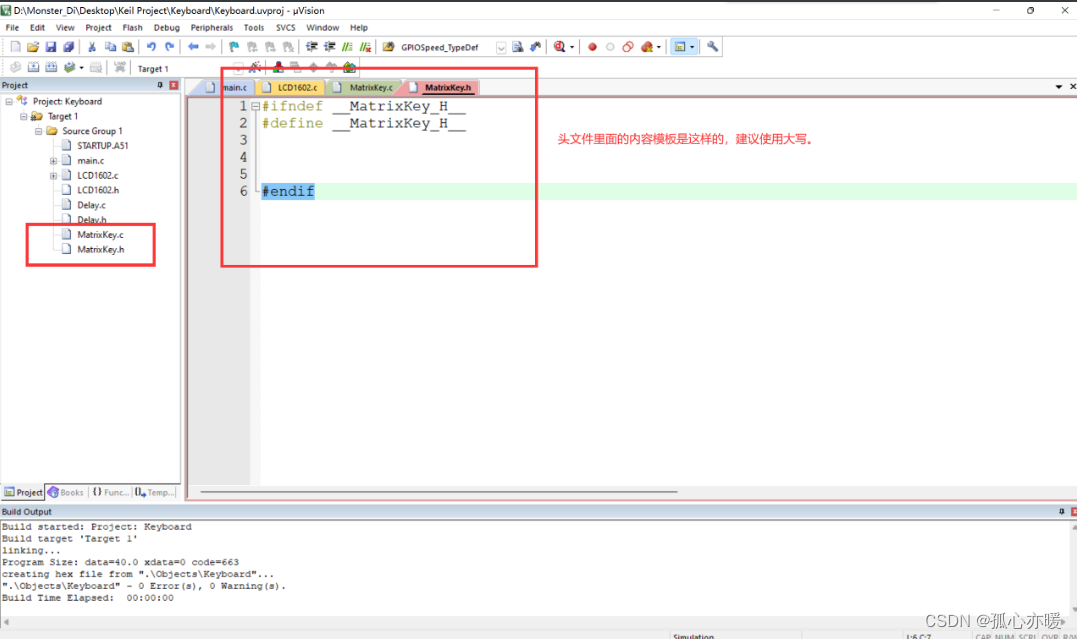Open the editor tab list dropdown arrow
Viewport: 1077px width, 639px height.
pos(1058,87)
